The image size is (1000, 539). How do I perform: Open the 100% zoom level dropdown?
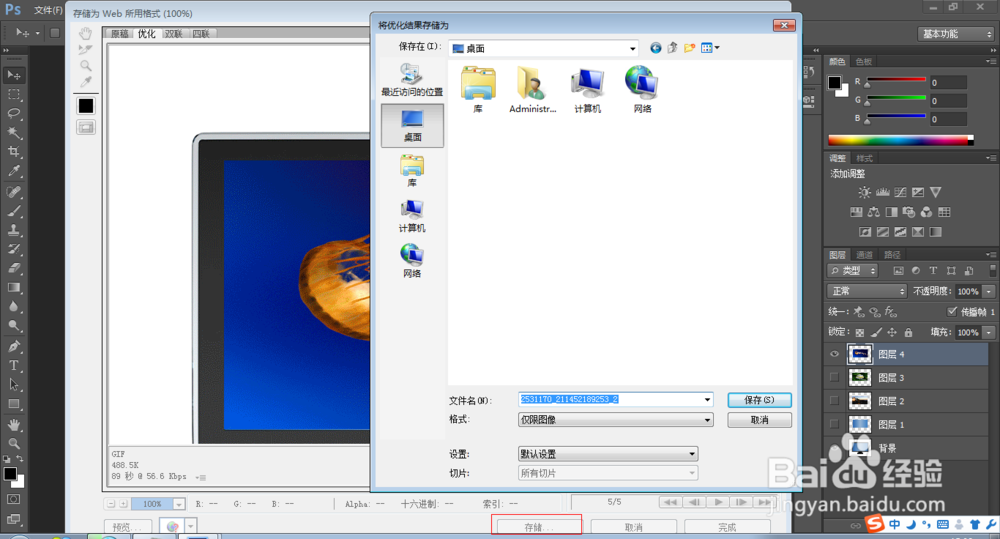click(179, 504)
